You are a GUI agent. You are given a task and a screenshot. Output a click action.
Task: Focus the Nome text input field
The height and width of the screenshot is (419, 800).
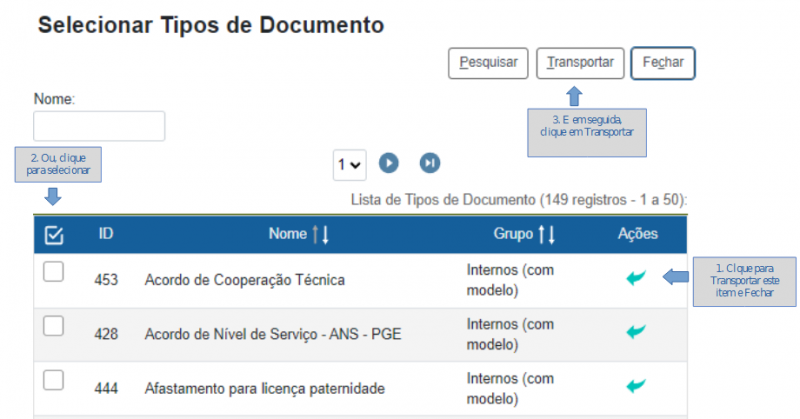[x=99, y=126]
